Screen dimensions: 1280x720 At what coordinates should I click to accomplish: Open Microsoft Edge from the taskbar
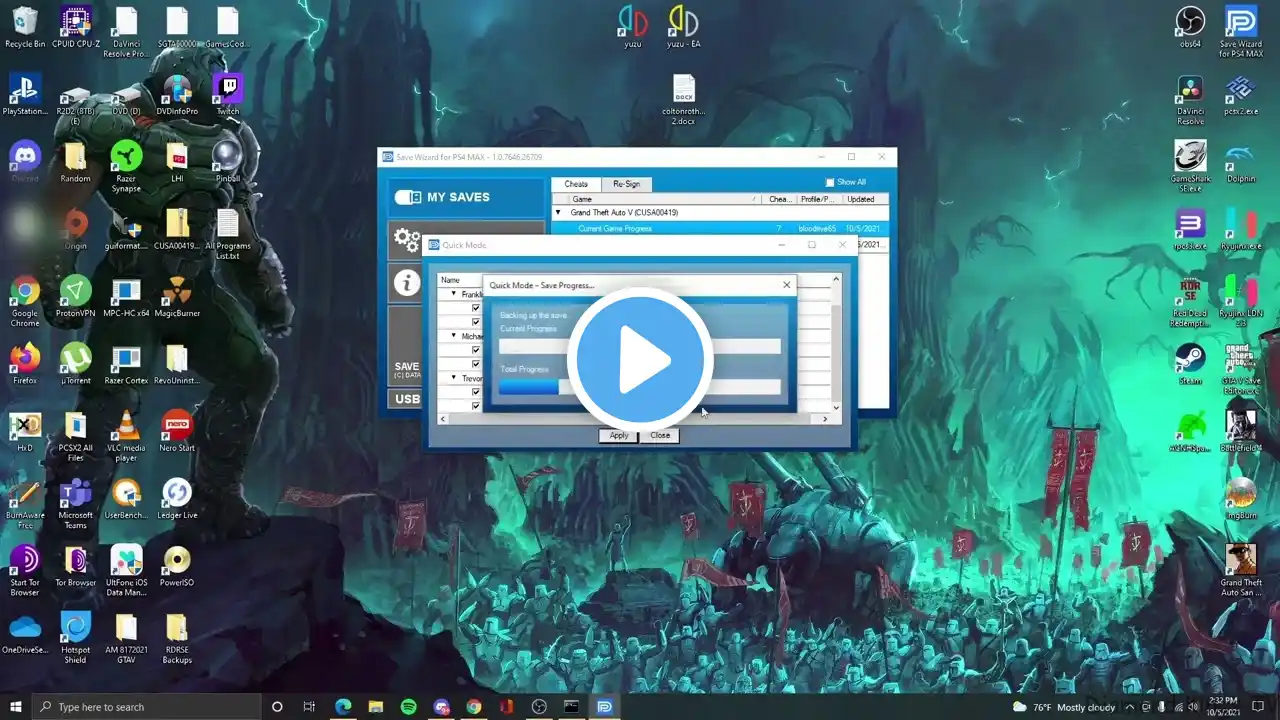343,707
